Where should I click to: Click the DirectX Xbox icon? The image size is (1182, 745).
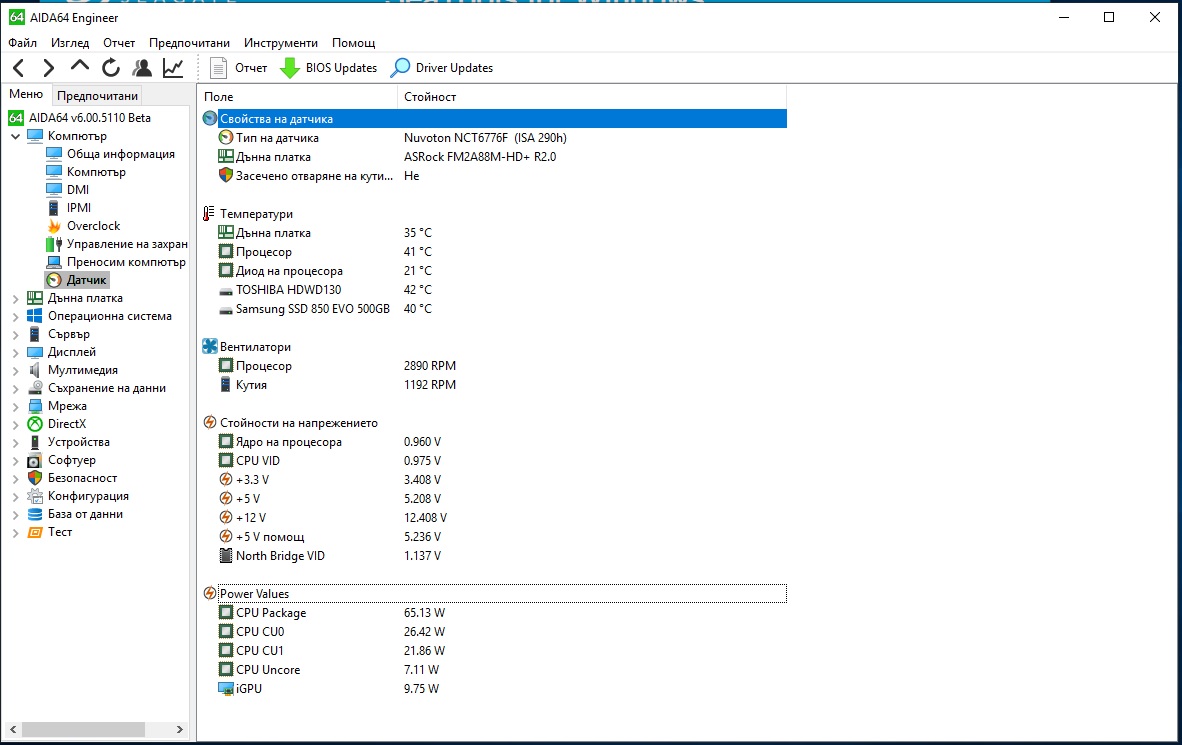[x=35, y=425]
